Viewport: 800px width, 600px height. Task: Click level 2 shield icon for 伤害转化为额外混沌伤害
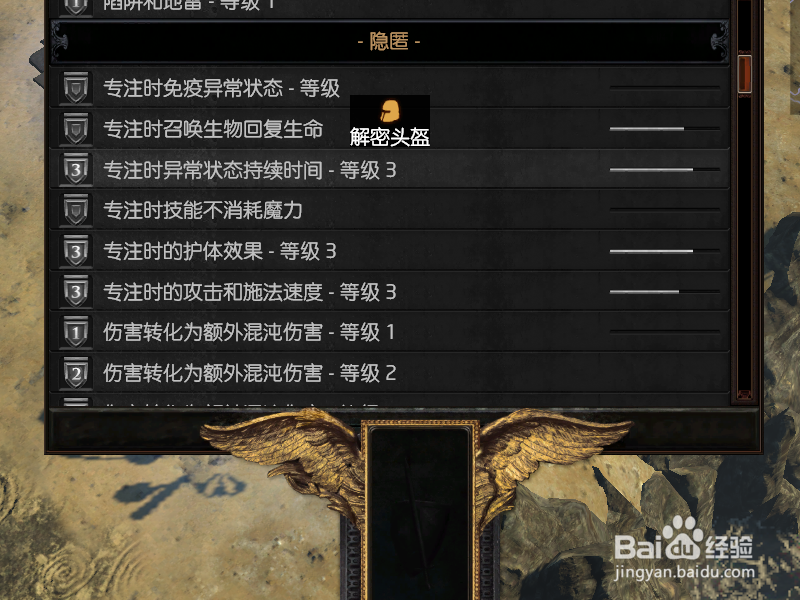[76, 373]
